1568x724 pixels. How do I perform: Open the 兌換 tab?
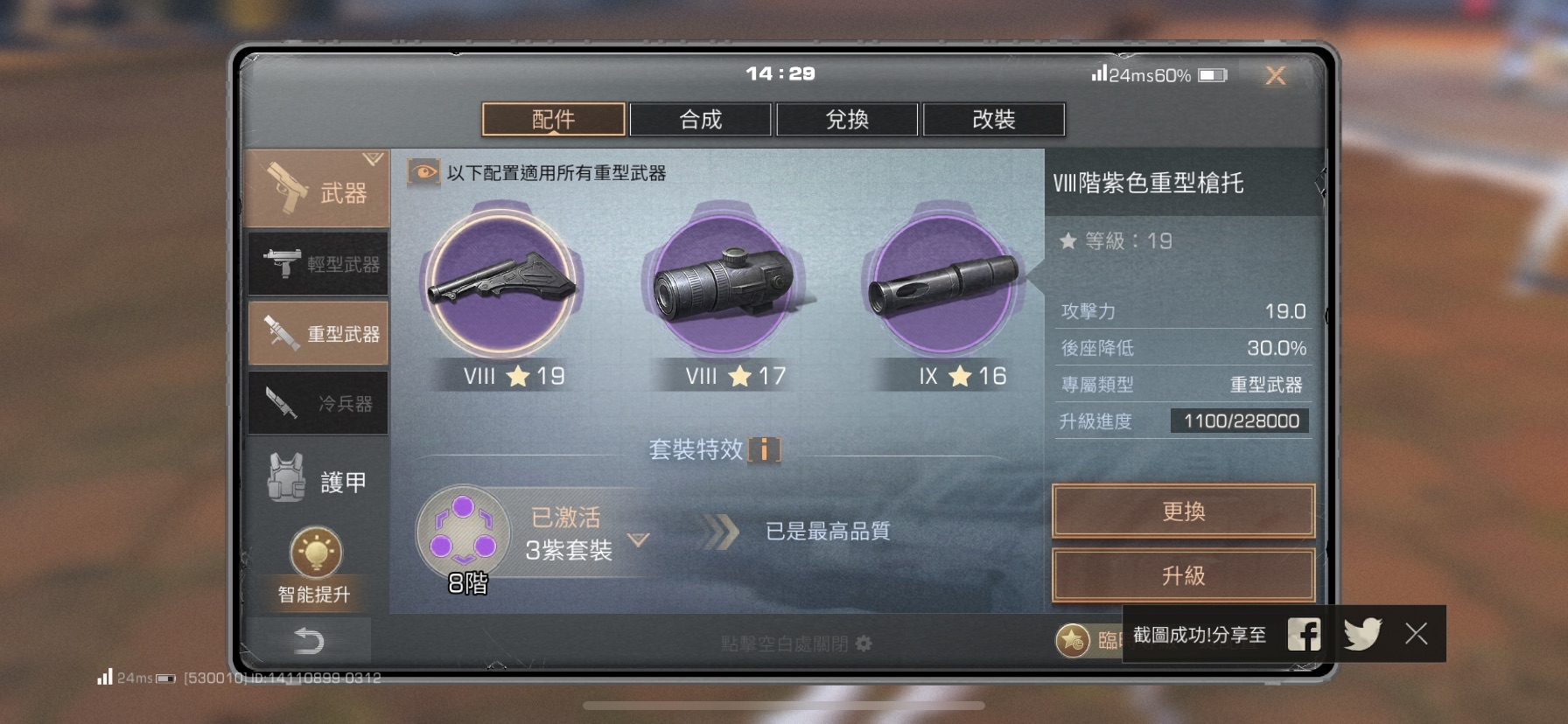[x=847, y=120]
